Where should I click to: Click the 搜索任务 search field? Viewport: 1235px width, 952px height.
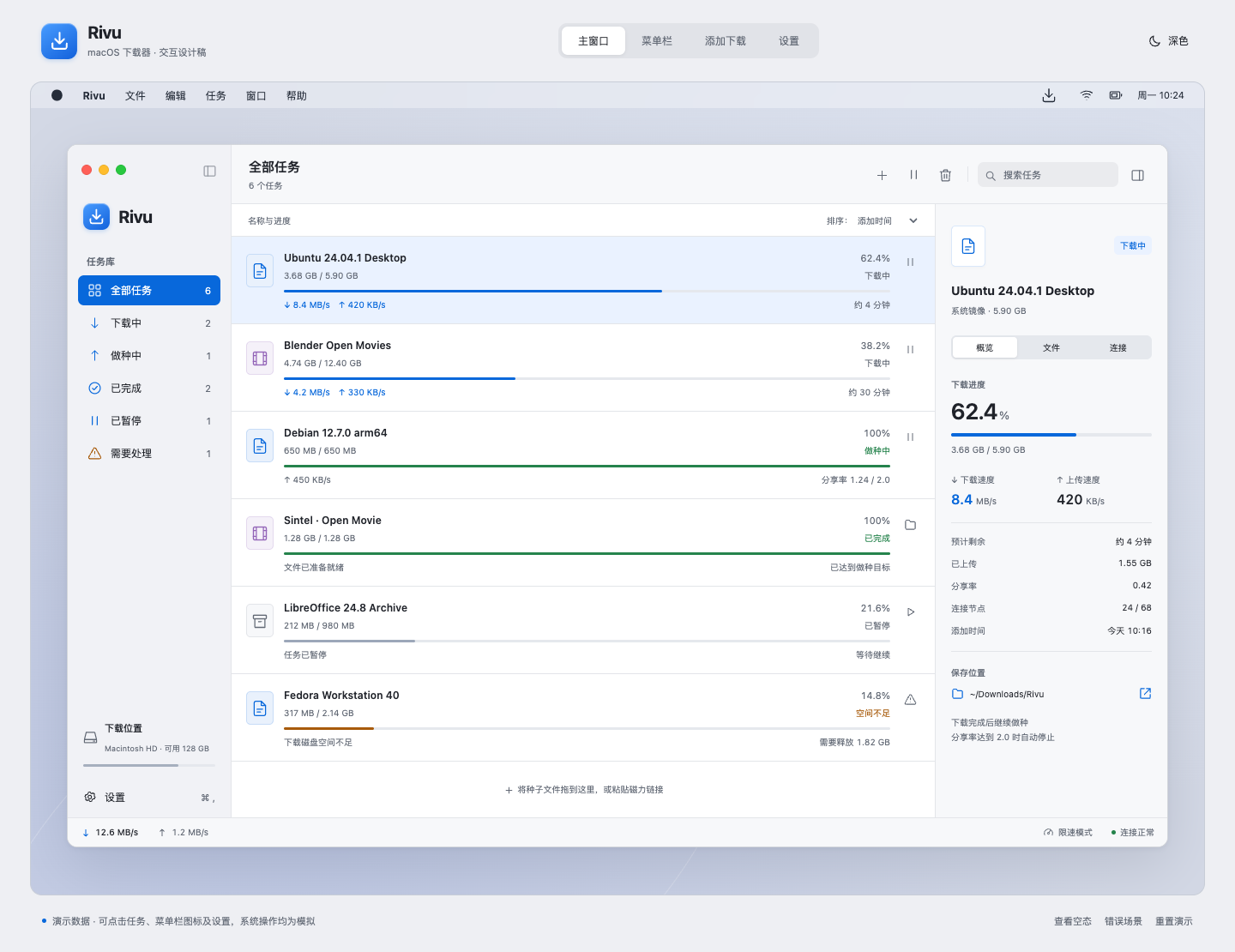[x=1048, y=175]
